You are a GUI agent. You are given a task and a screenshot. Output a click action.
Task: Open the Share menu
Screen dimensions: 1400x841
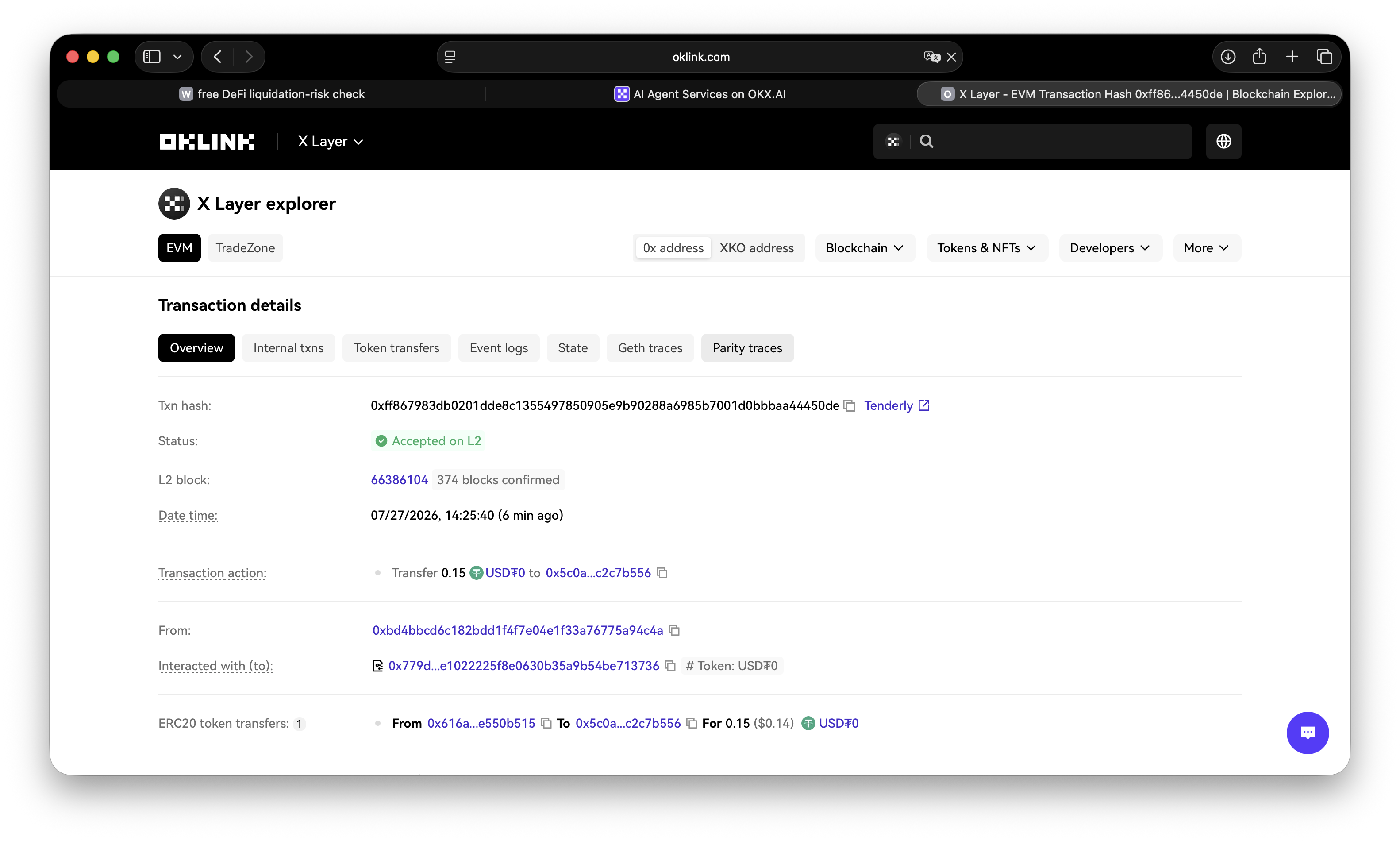(1260, 57)
